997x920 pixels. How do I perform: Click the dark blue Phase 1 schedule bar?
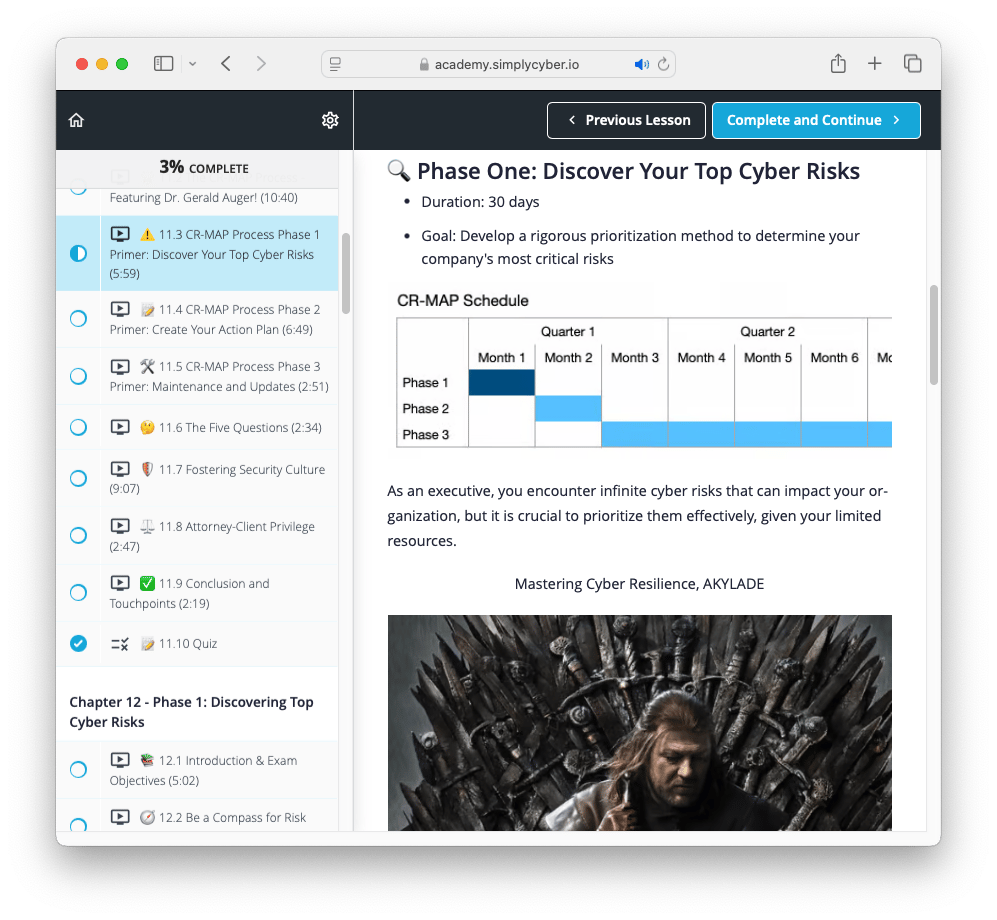(502, 383)
